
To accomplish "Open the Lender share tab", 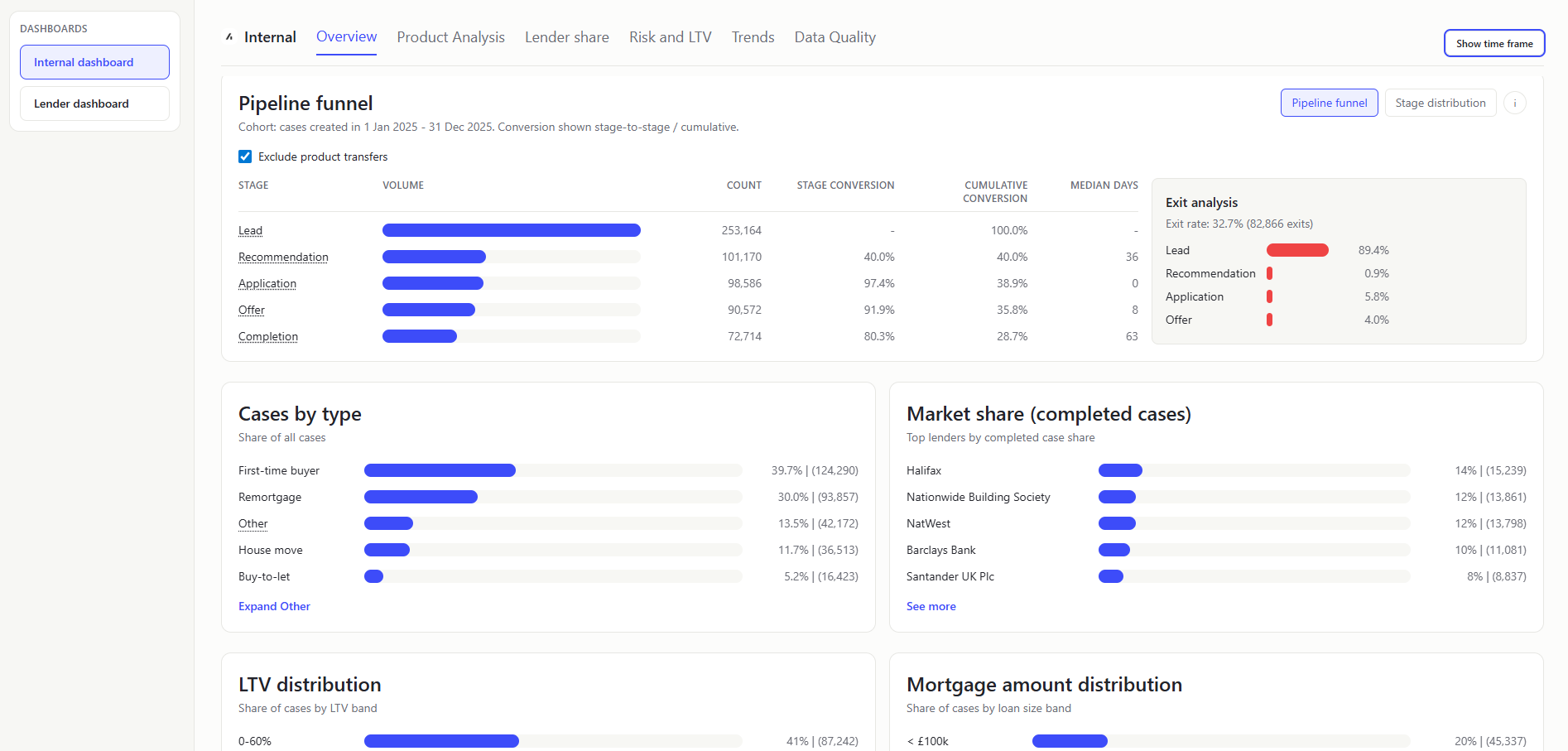I will coord(566,36).
